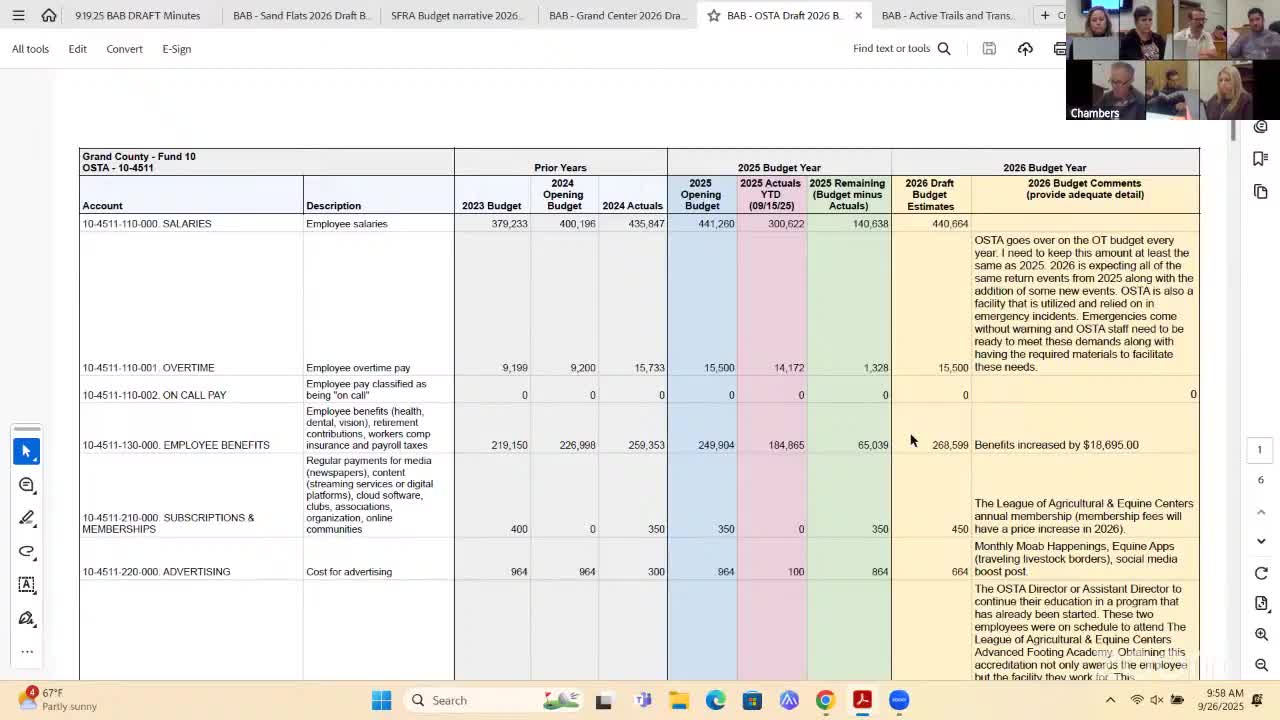Image resolution: width=1280 pixels, height=720 pixels.
Task: Select the arrow selection tool
Action: point(27,452)
